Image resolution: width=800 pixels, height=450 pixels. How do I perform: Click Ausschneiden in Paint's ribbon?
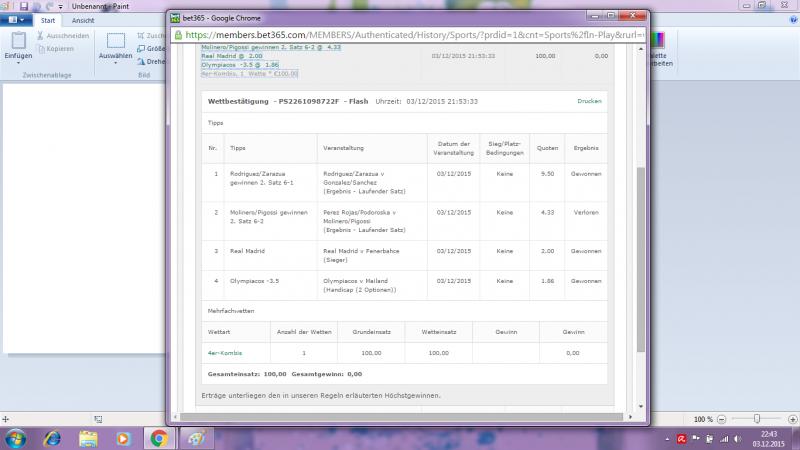pyautogui.click(x=63, y=36)
